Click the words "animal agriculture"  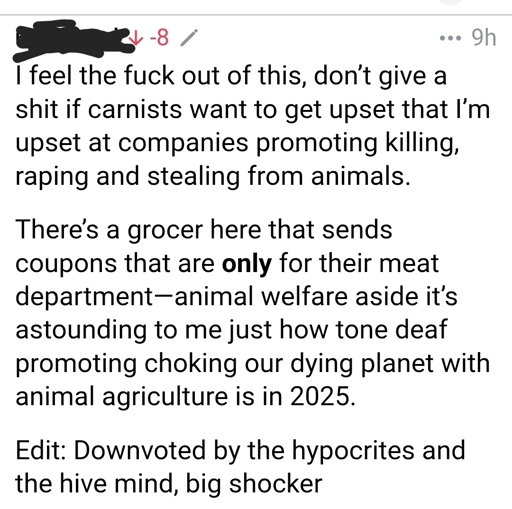(122, 397)
